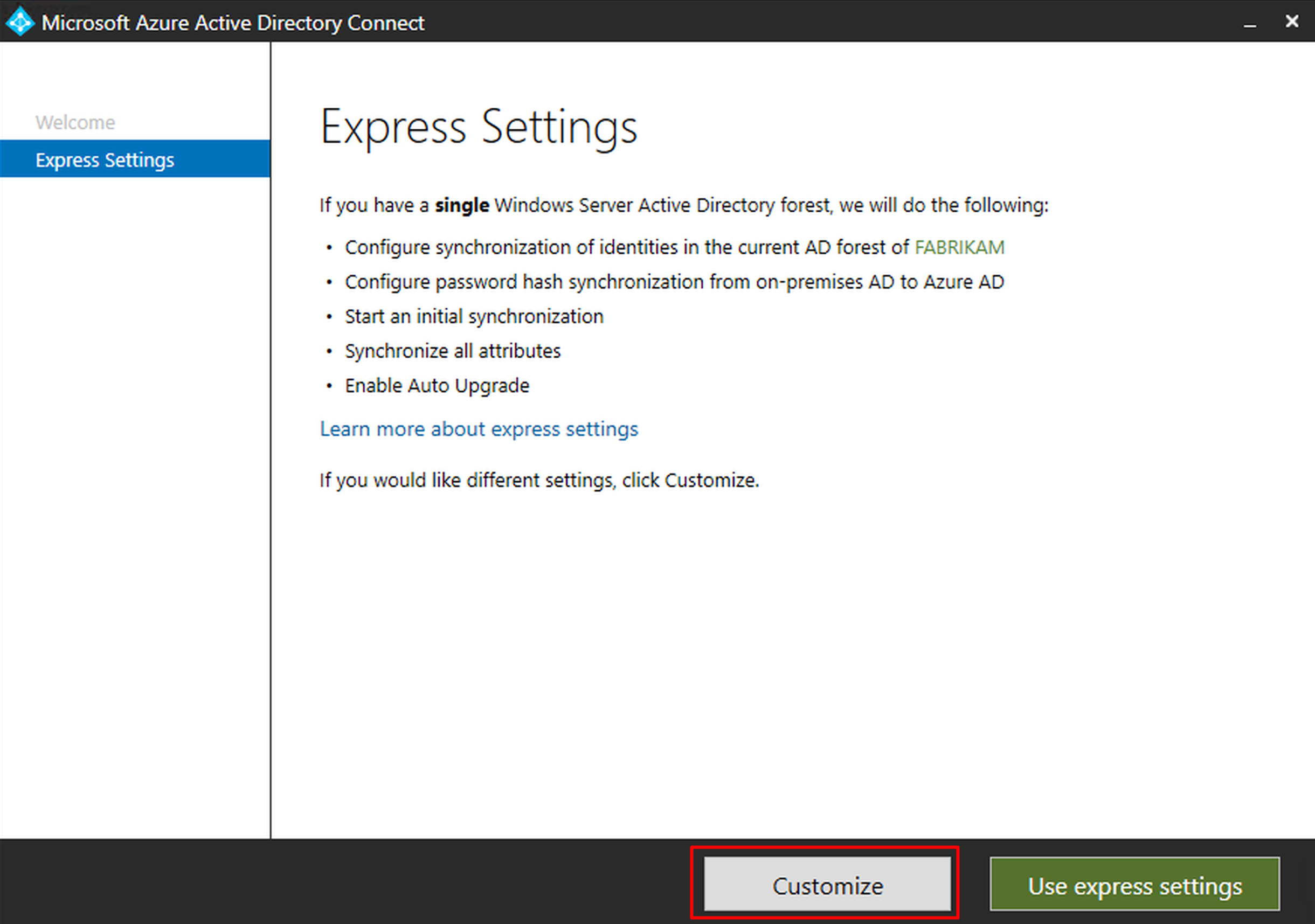Open the Learn more about express settings link
This screenshot has width=1315, height=924.
click(x=479, y=429)
